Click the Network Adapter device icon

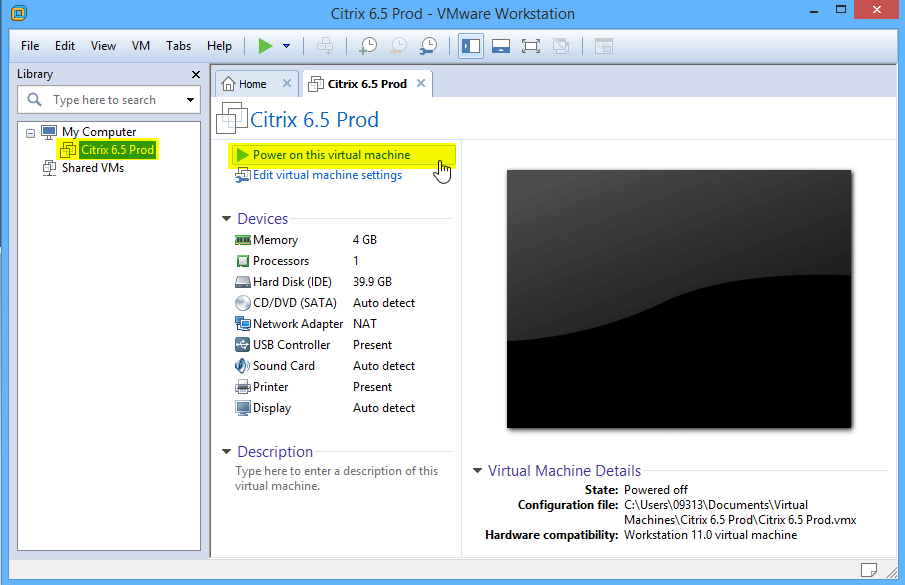point(243,324)
